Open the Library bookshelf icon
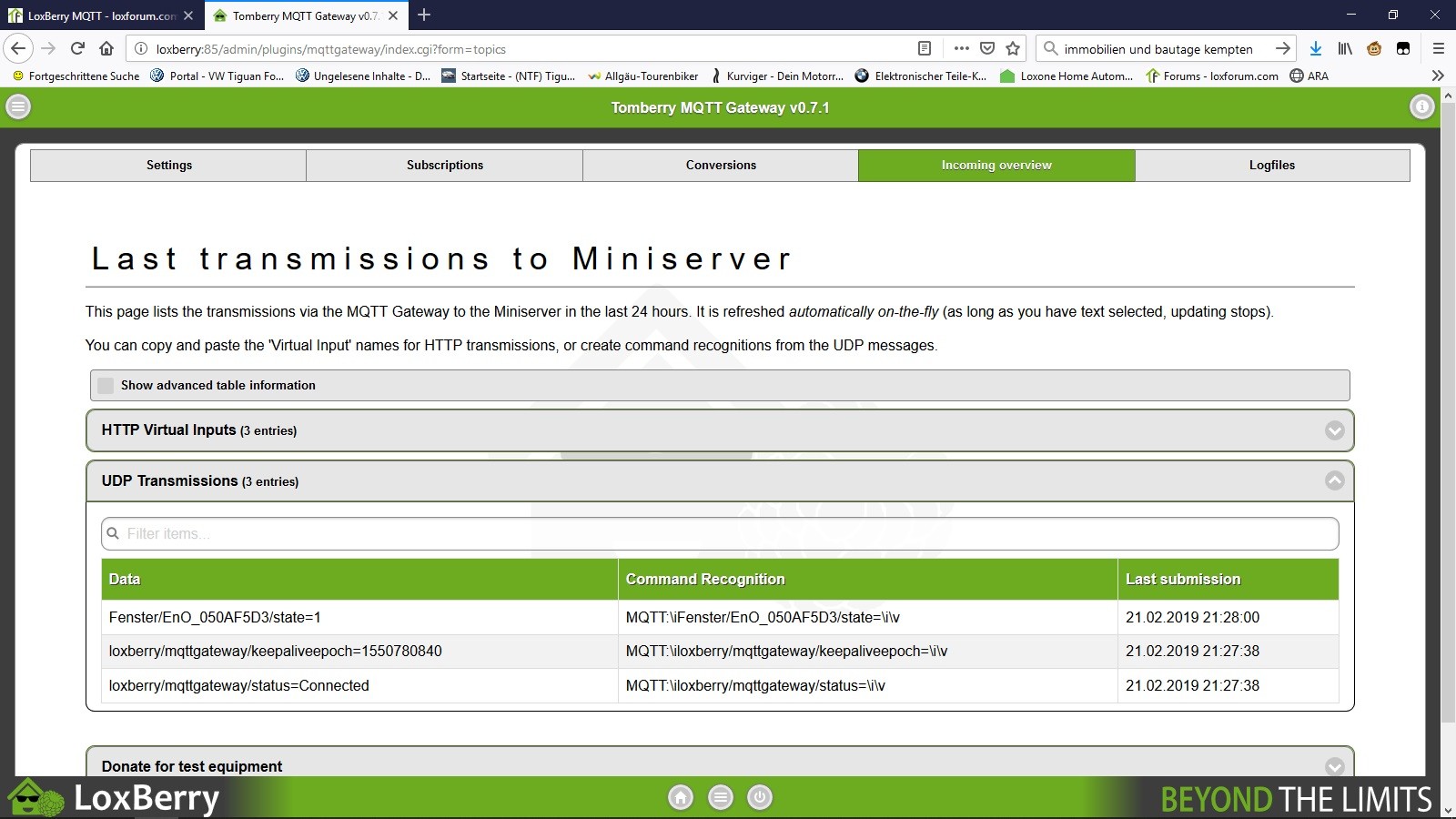The image size is (1456, 819). tap(1345, 49)
